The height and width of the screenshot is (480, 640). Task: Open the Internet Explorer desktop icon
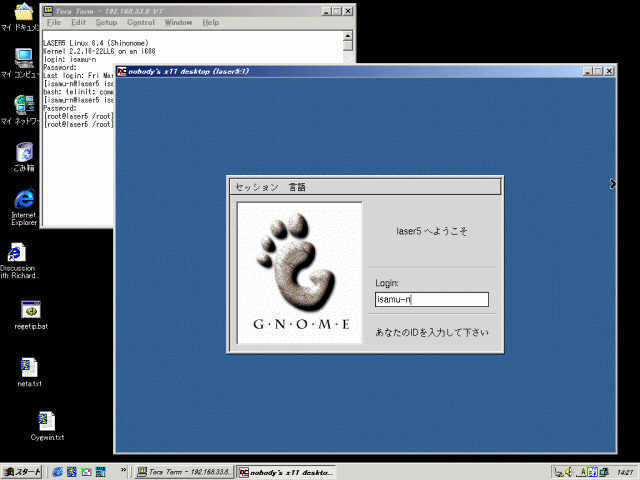pos(24,201)
